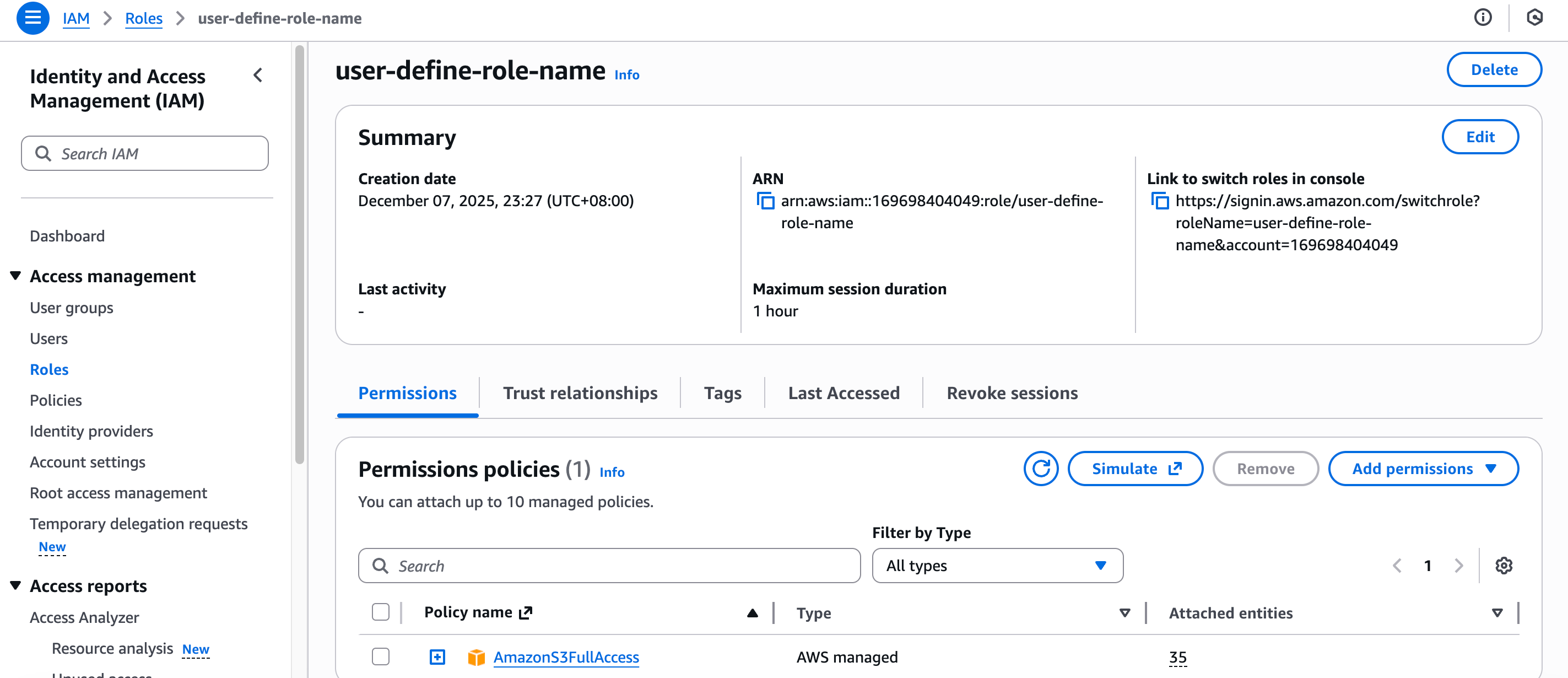Select all policies header checkbox
1568x678 pixels.
[x=381, y=612]
